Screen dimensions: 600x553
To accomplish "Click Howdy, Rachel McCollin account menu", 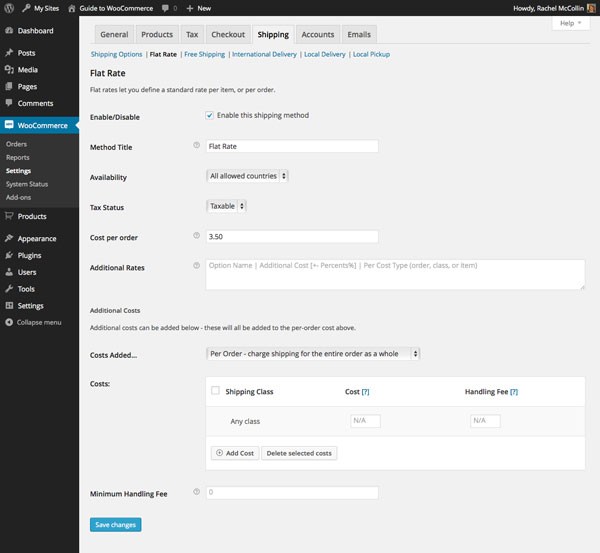I will tap(554, 8).
